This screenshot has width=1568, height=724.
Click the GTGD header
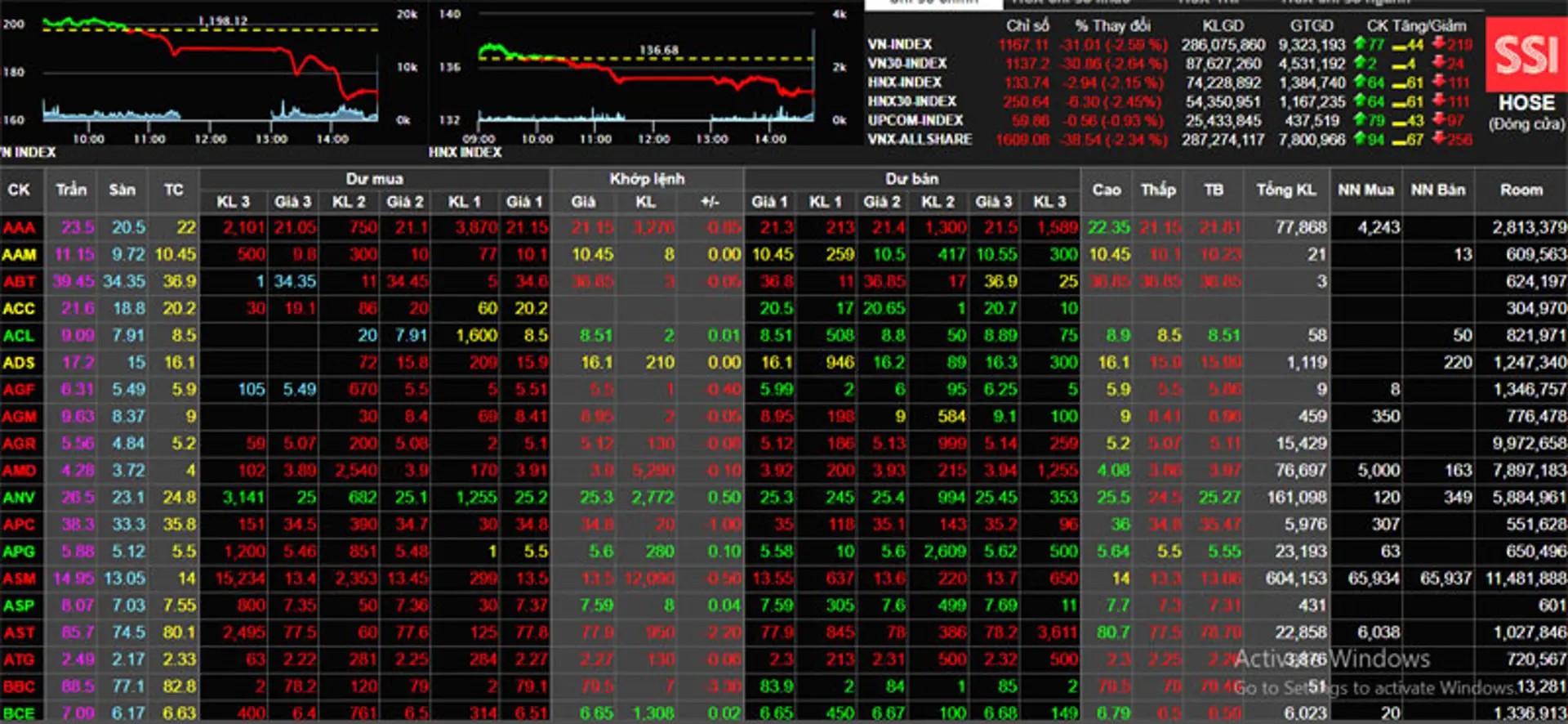(1312, 25)
